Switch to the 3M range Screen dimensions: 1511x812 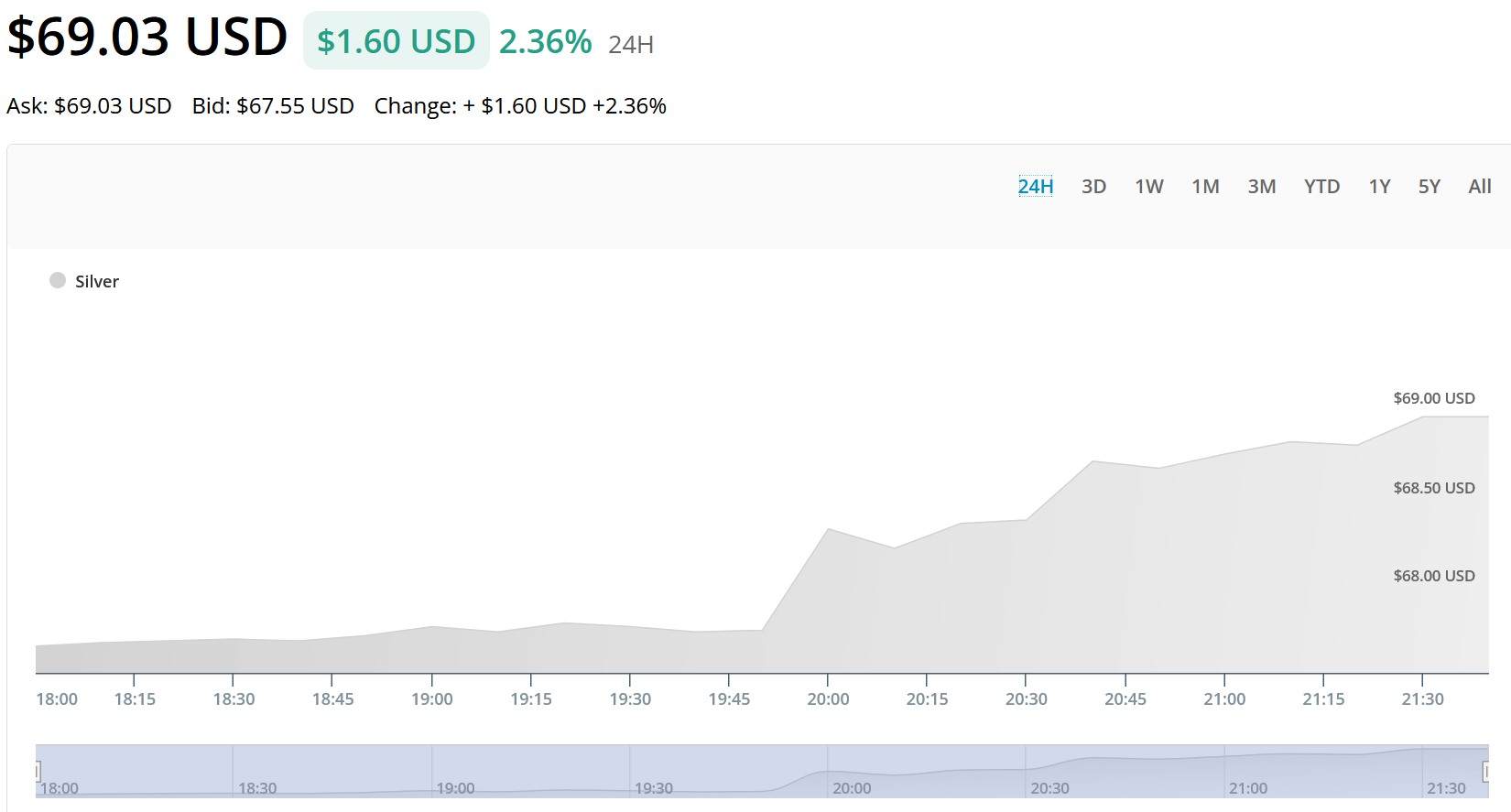[1262, 187]
